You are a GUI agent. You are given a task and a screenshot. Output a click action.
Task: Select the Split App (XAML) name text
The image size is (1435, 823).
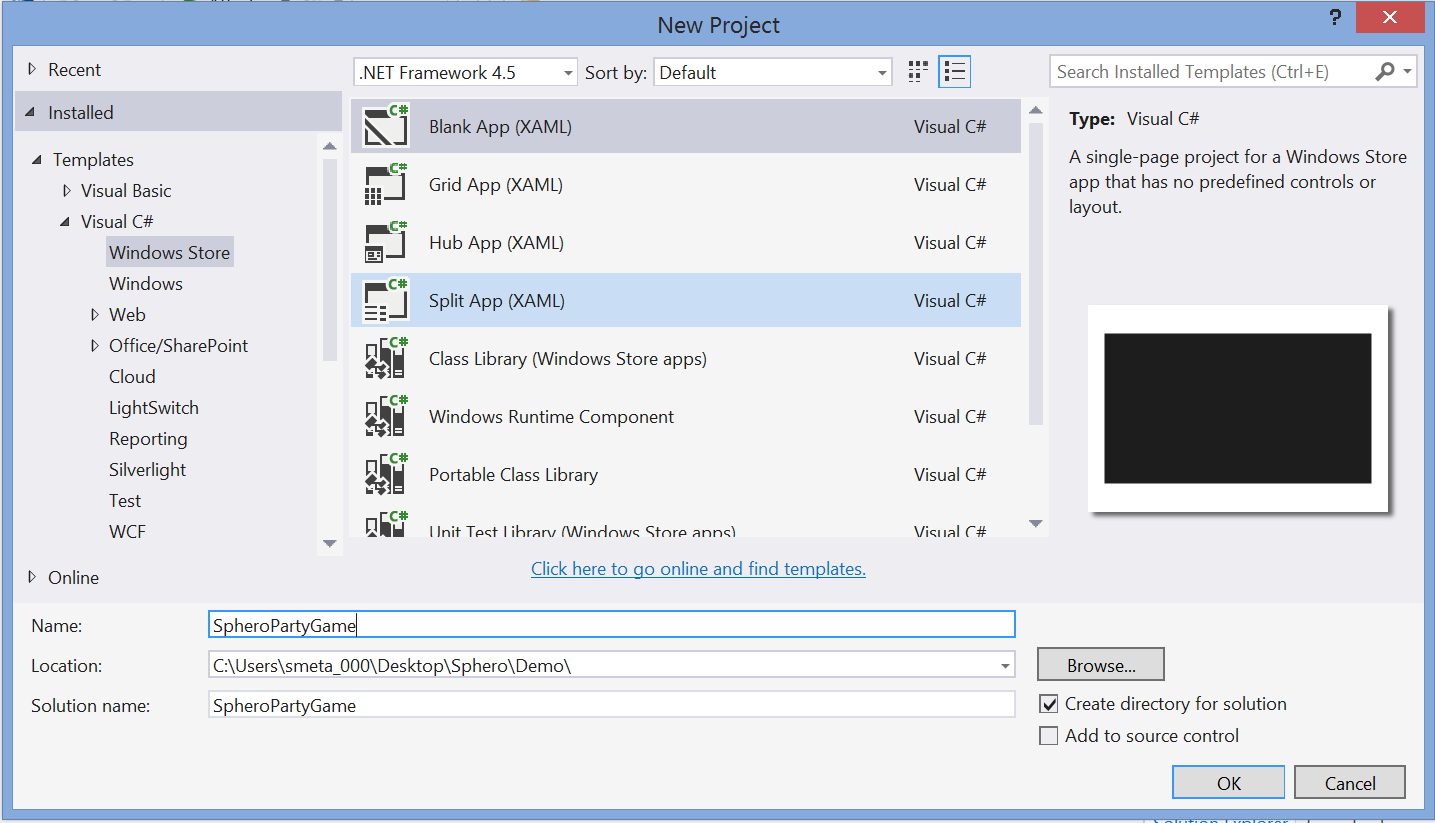[x=497, y=301]
